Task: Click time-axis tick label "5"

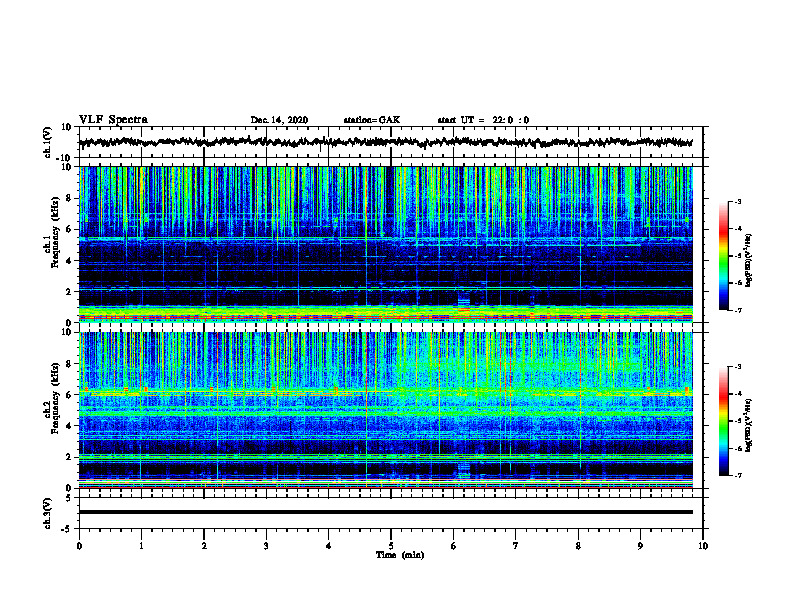Action: 391,546
